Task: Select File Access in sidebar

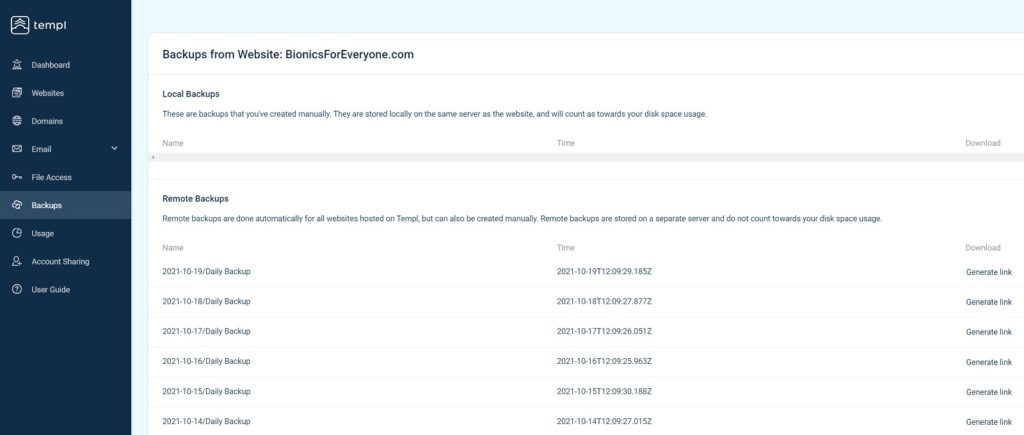Action: 52,178
